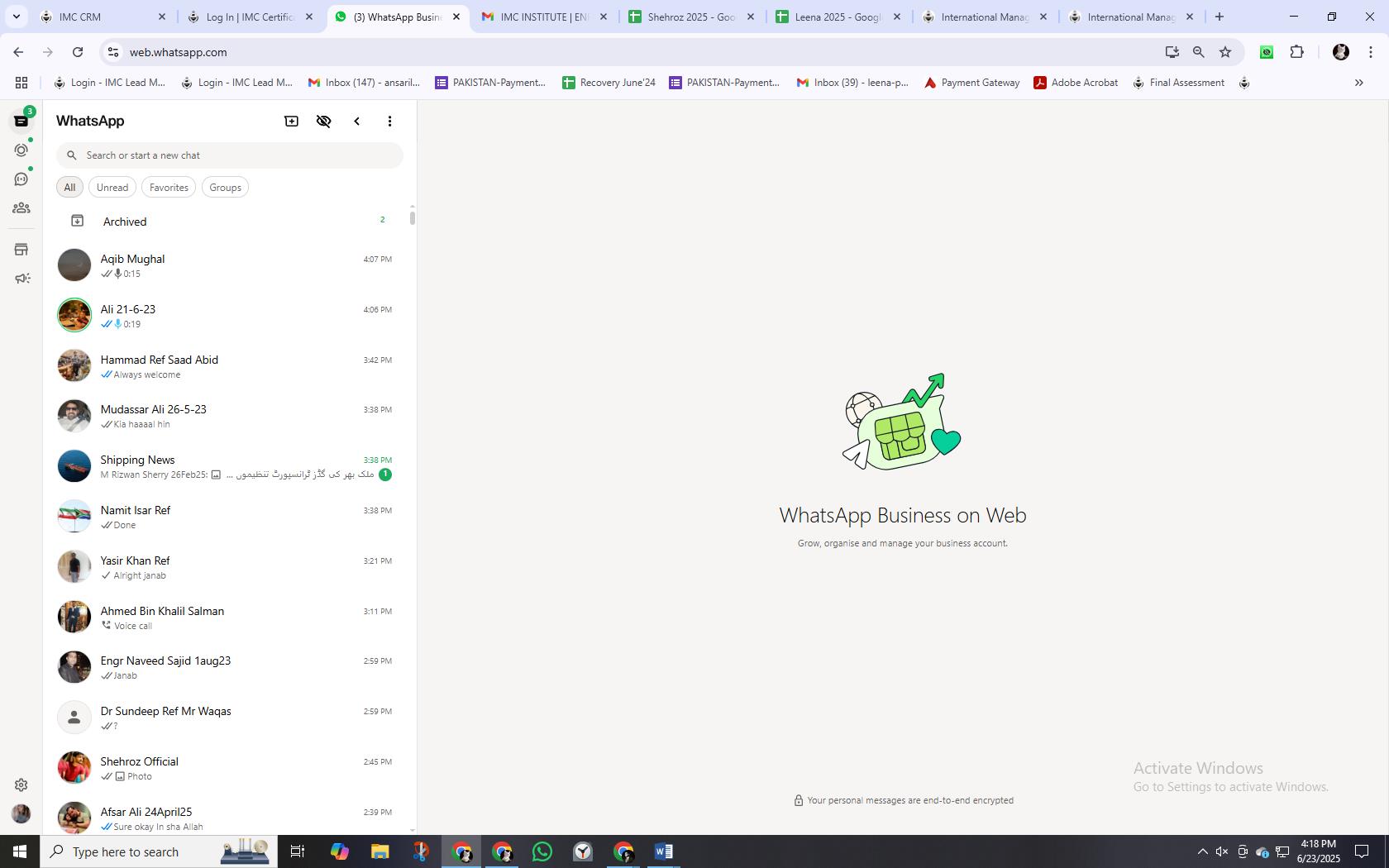This screenshot has width=1389, height=868.
Task: Open the tab search dropdown arrow
Action: (16, 17)
